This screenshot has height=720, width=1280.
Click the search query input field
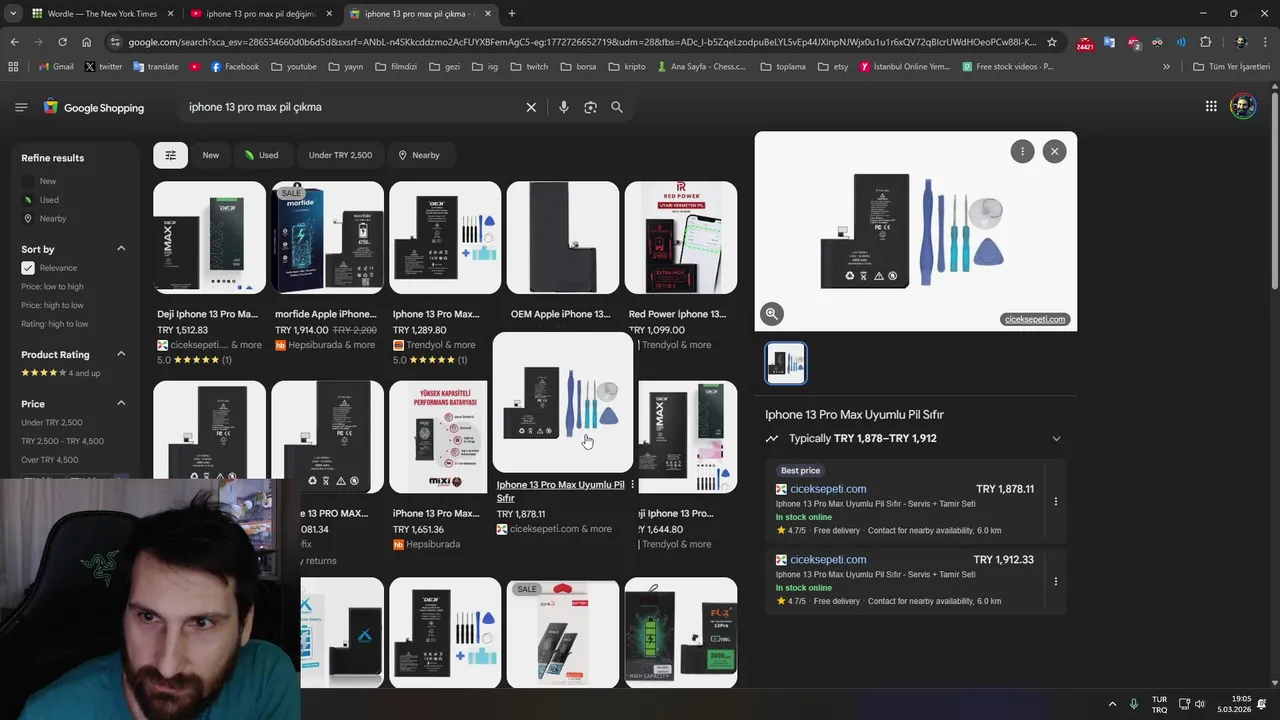coord(350,107)
